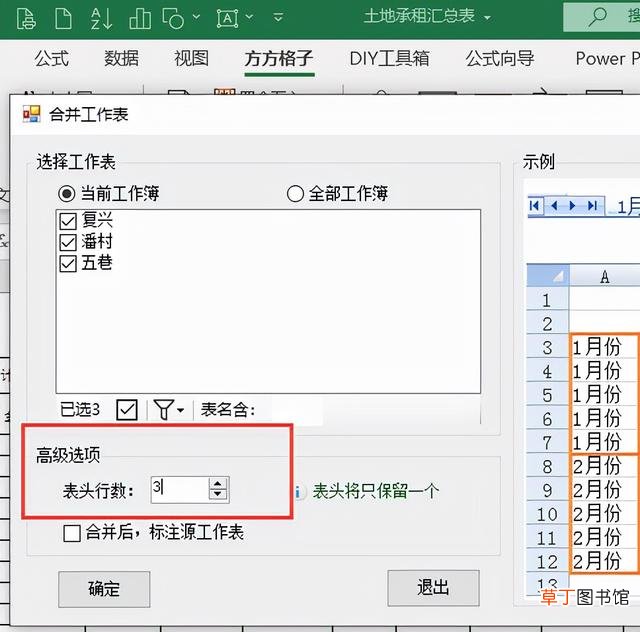Uncheck the 复兴 worksheet checkbox
This screenshot has height=632, width=640.
coord(68,221)
